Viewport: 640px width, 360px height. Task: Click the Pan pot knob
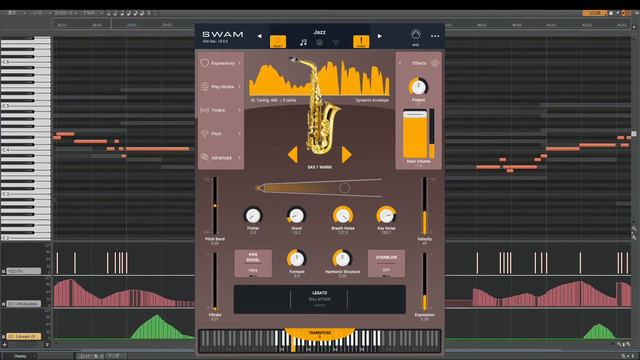(x=418, y=87)
